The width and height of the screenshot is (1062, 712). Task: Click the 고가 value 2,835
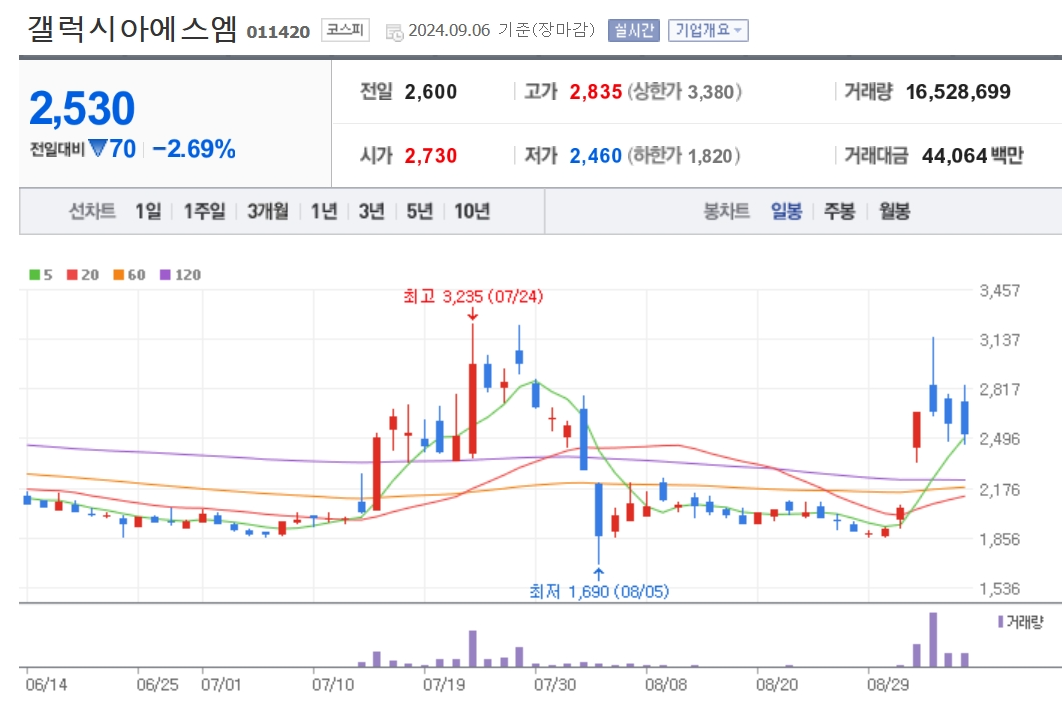click(x=595, y=91)
